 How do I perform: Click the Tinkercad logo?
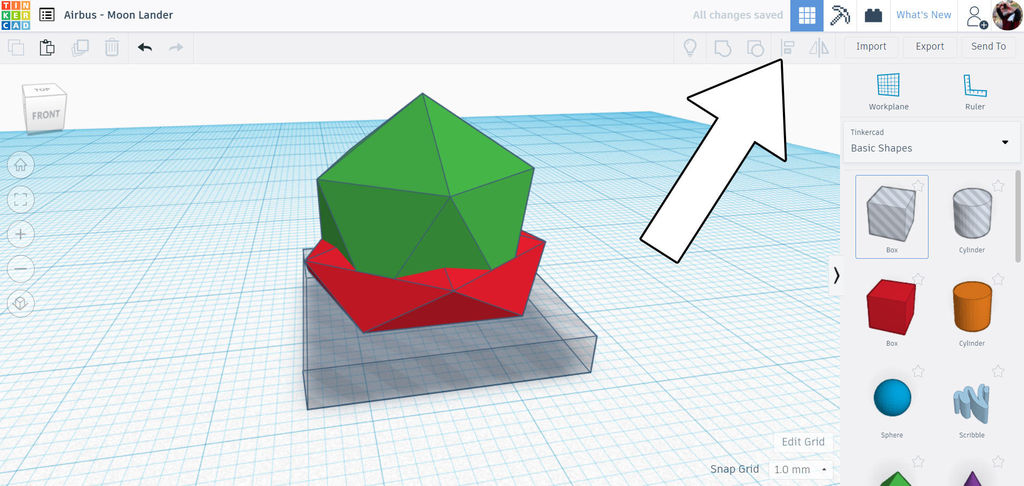coord(15,15)
